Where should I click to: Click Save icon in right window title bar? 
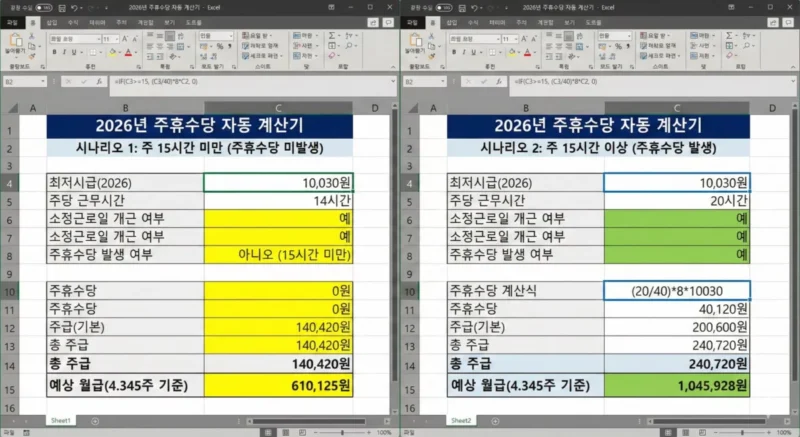(x=462, y=8)
